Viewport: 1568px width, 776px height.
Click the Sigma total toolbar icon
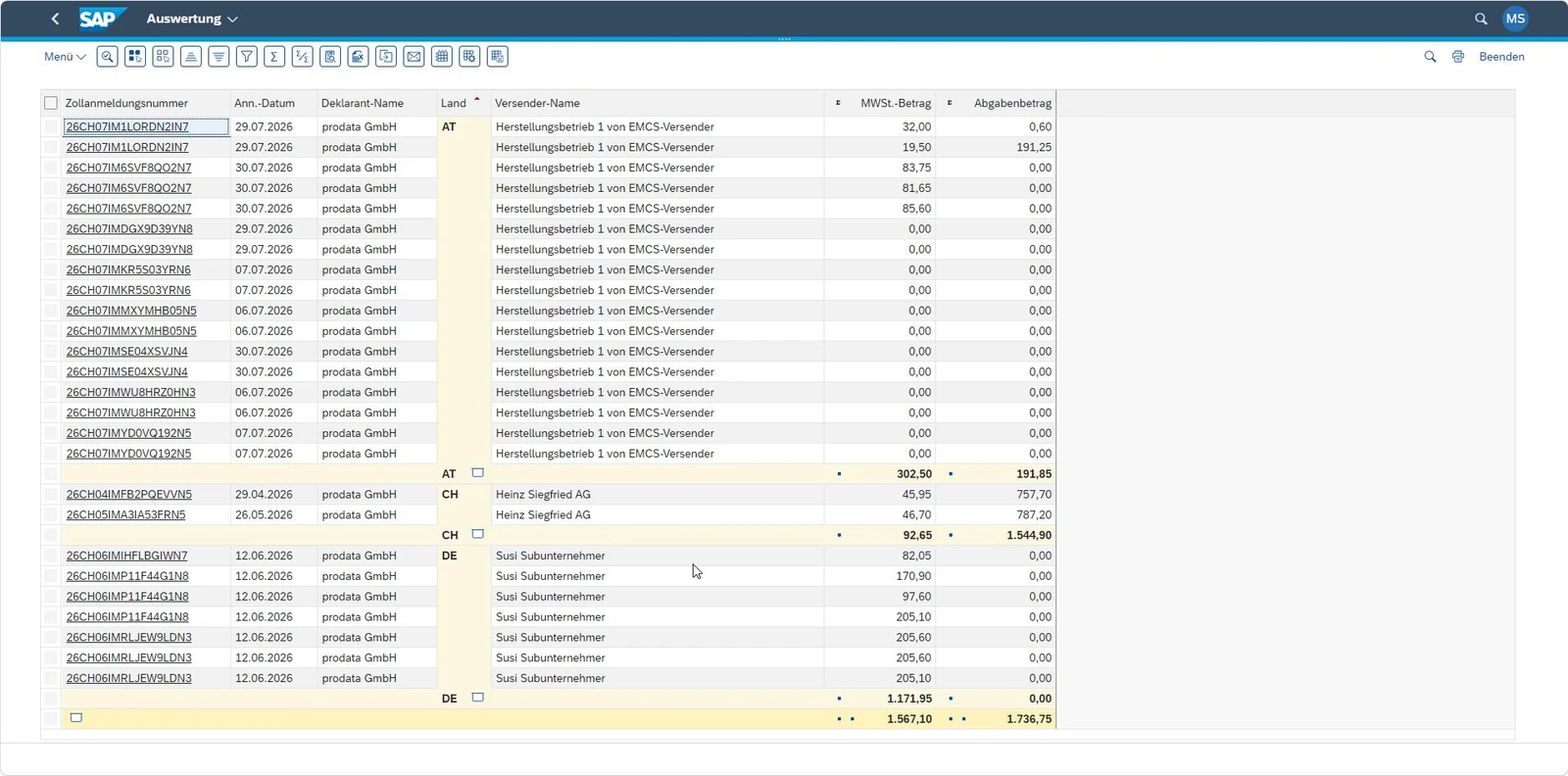274,57
